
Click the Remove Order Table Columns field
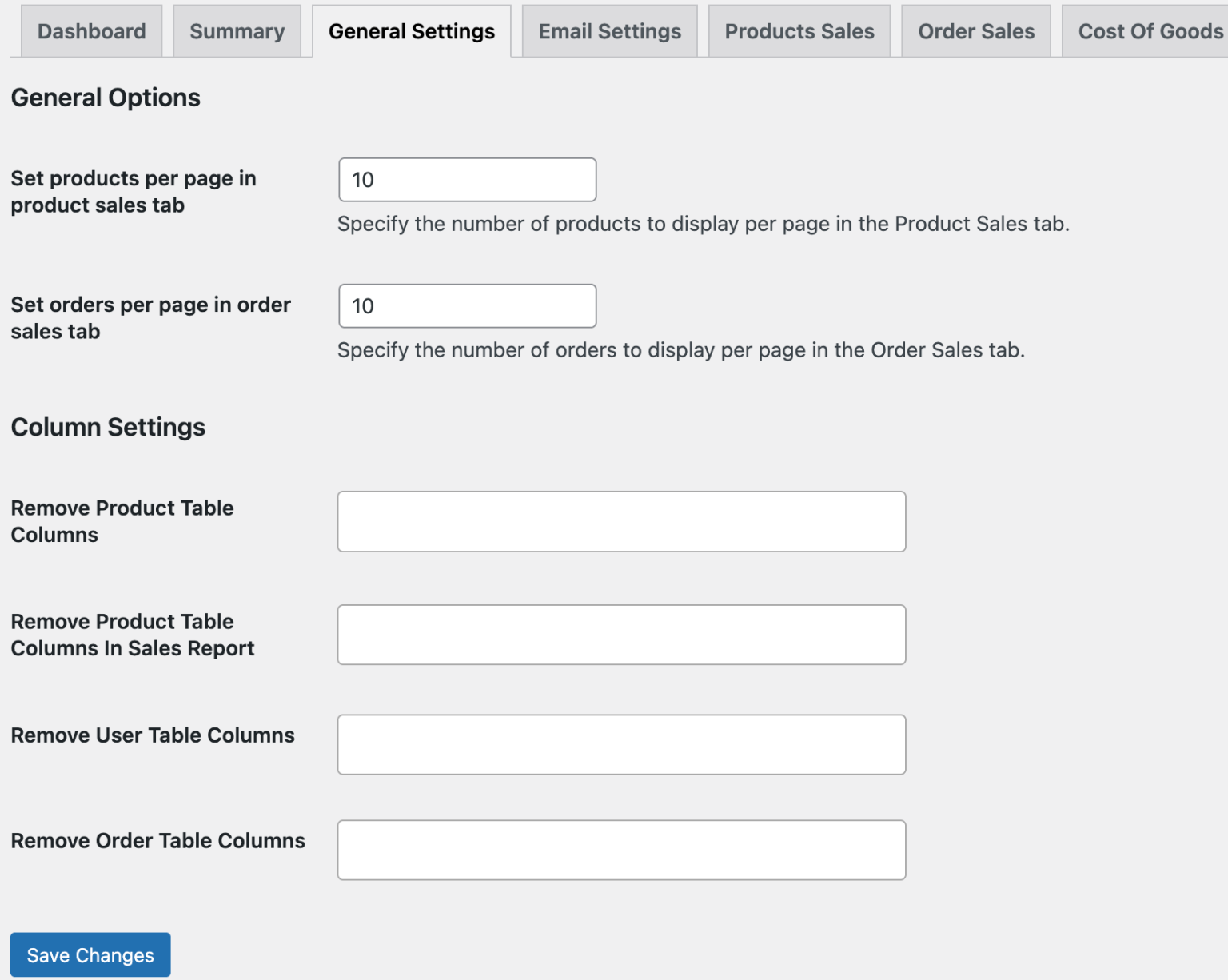click(621, 851)
